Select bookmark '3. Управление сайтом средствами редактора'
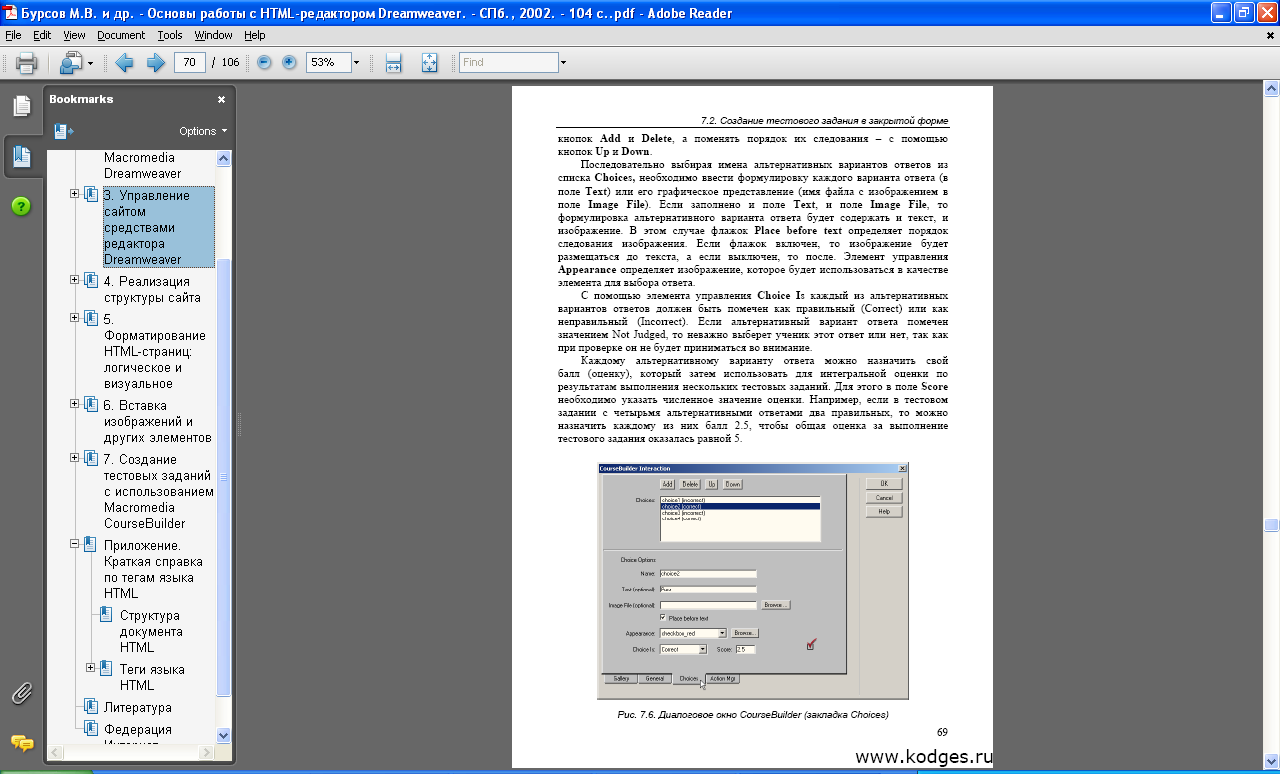 tap(158, 227)
